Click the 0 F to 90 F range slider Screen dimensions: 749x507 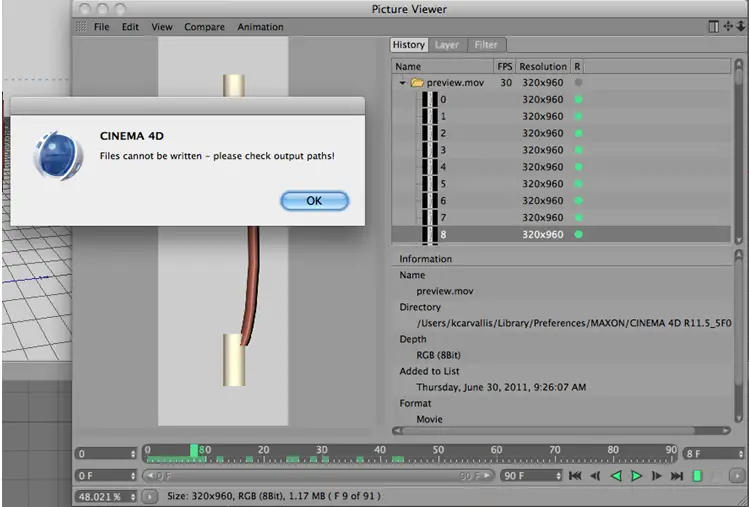pos(319,476)
